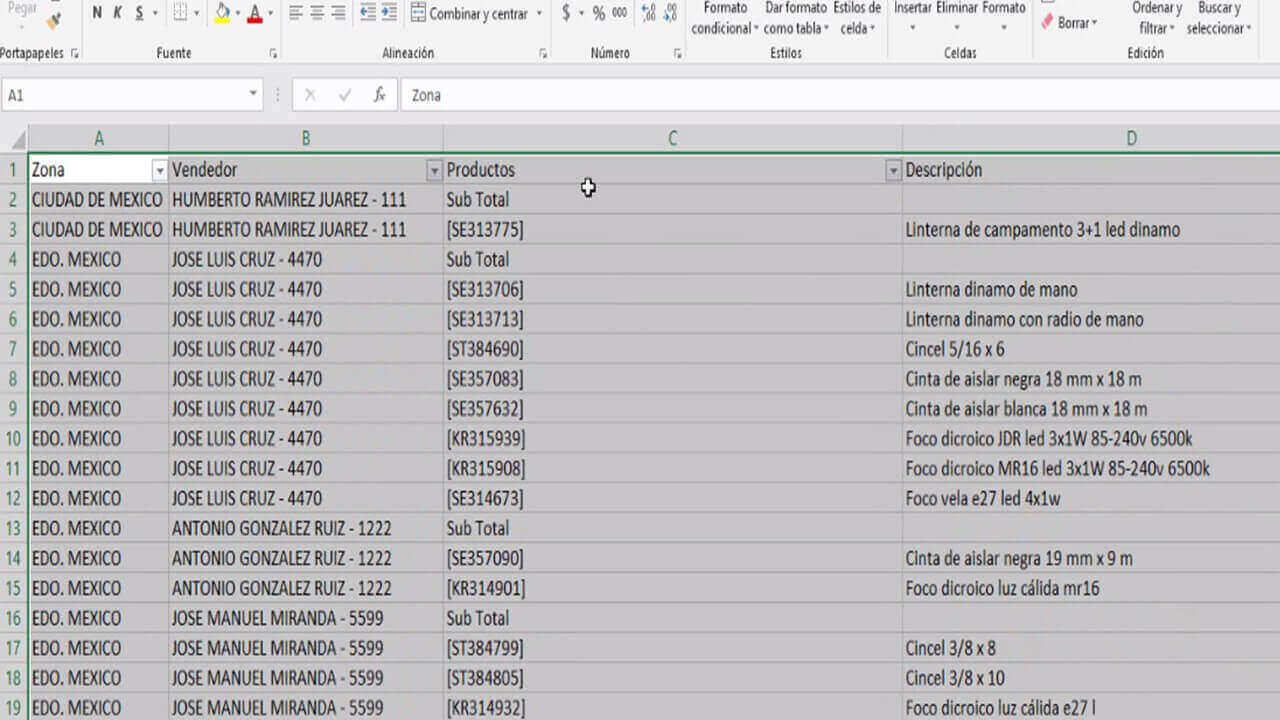Align text left

296,13
